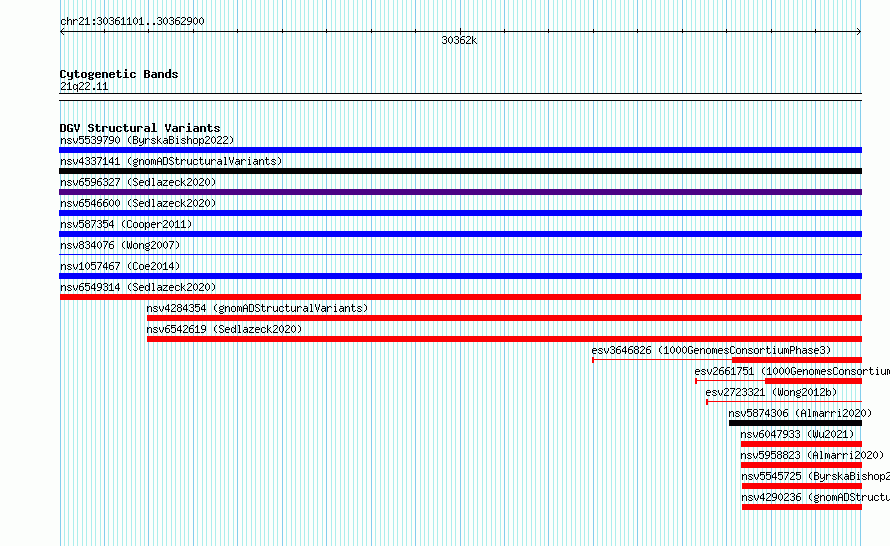The image size is (890, 546).
Task: Click the red bar of nsv6542619
Action: pyautogui.click(x=504, y=339)
